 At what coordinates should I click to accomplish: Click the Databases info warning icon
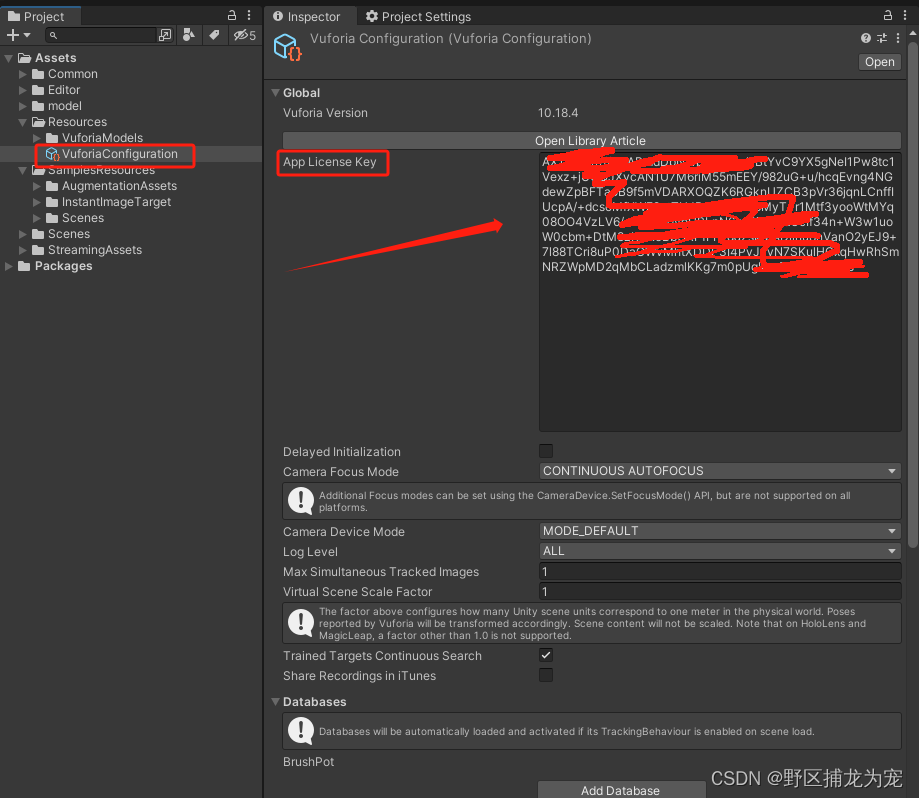pyautogui.click(x=301, y=731)
